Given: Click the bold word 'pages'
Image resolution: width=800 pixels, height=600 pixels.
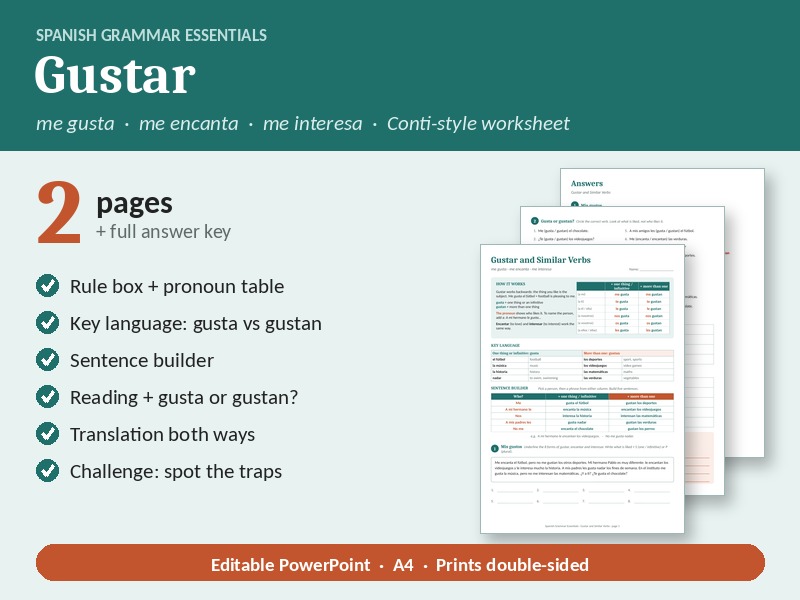Looking at the screenshot, I should click(134, 204).
